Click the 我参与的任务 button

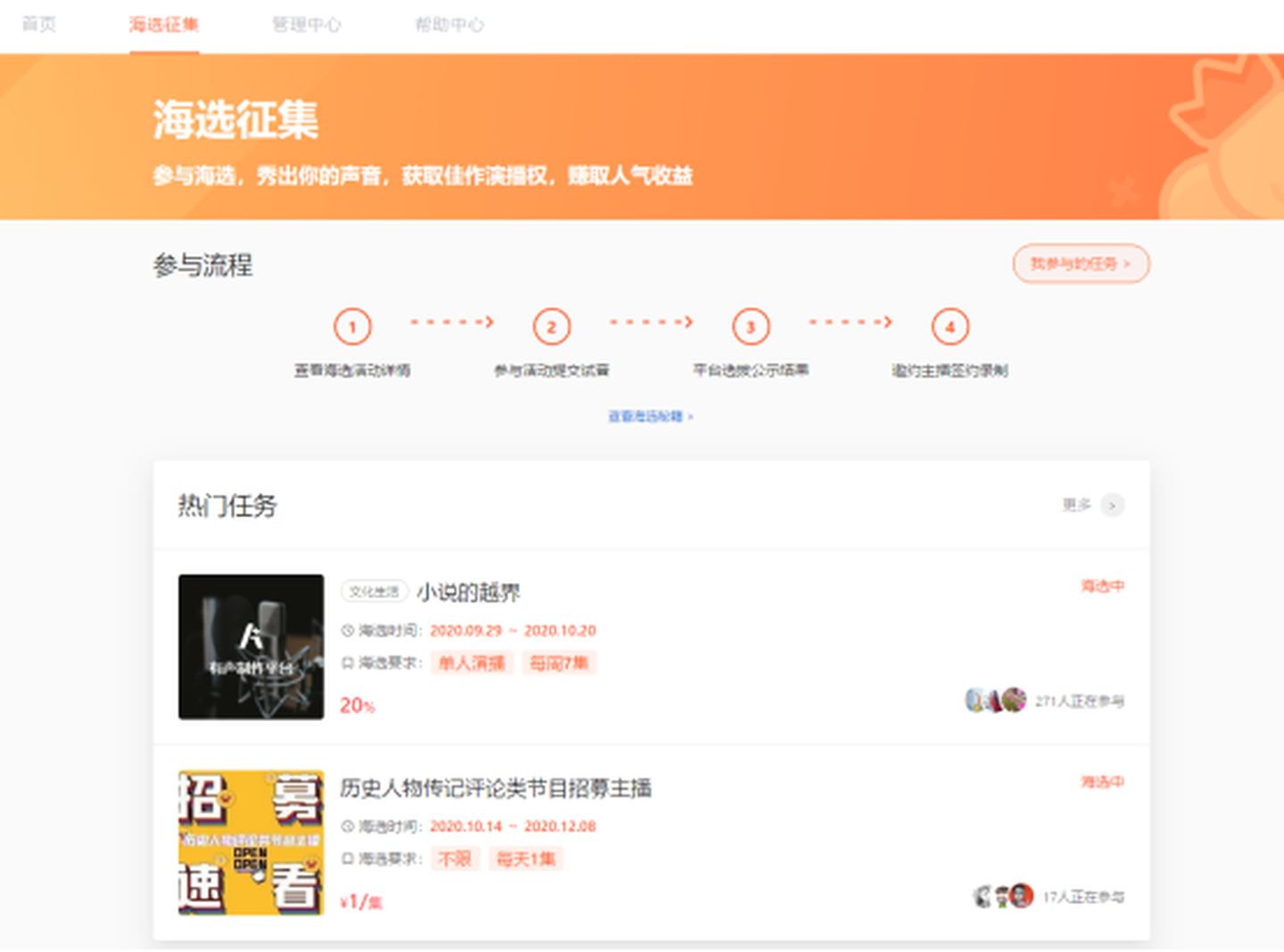1080,264
